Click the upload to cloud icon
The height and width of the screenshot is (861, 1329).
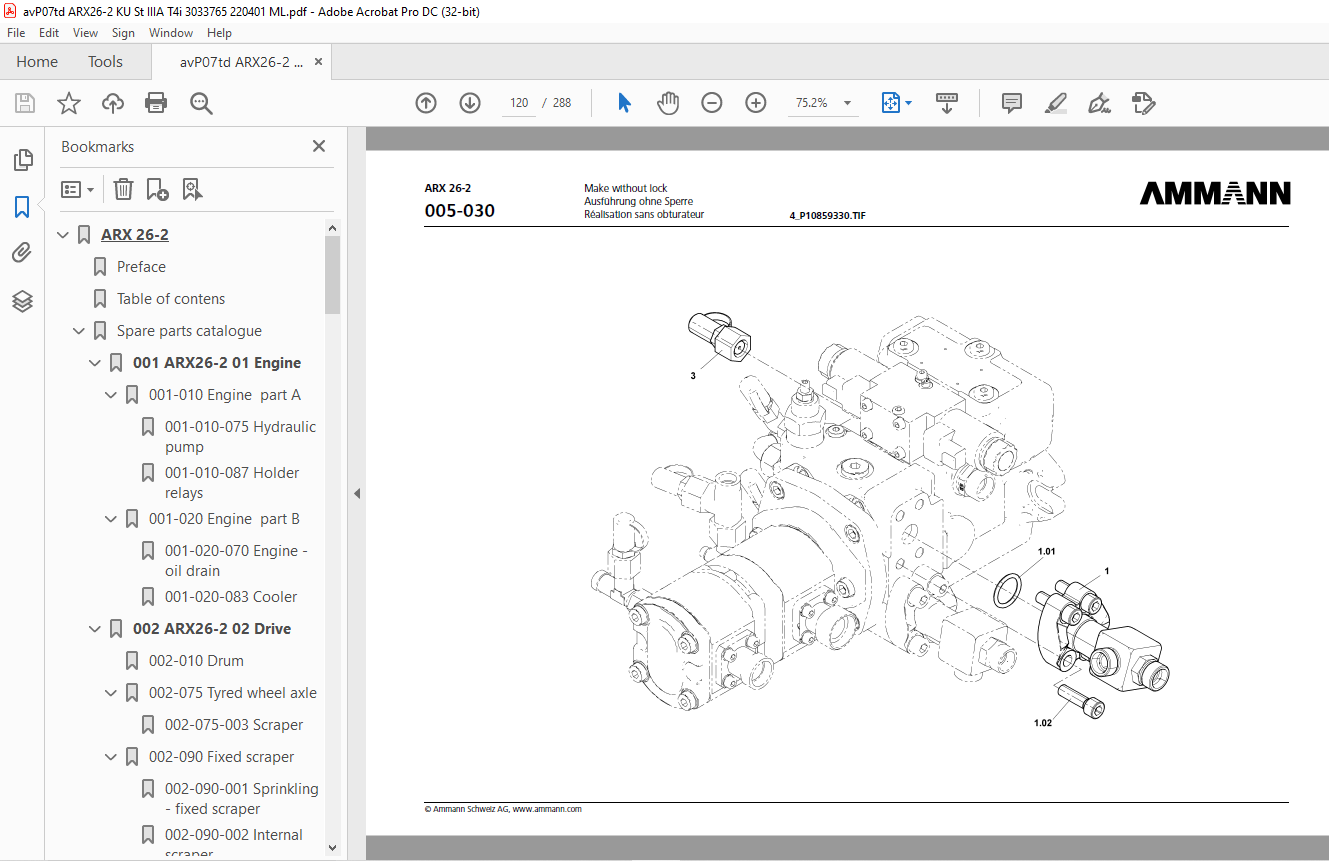[x=113, y=103]
